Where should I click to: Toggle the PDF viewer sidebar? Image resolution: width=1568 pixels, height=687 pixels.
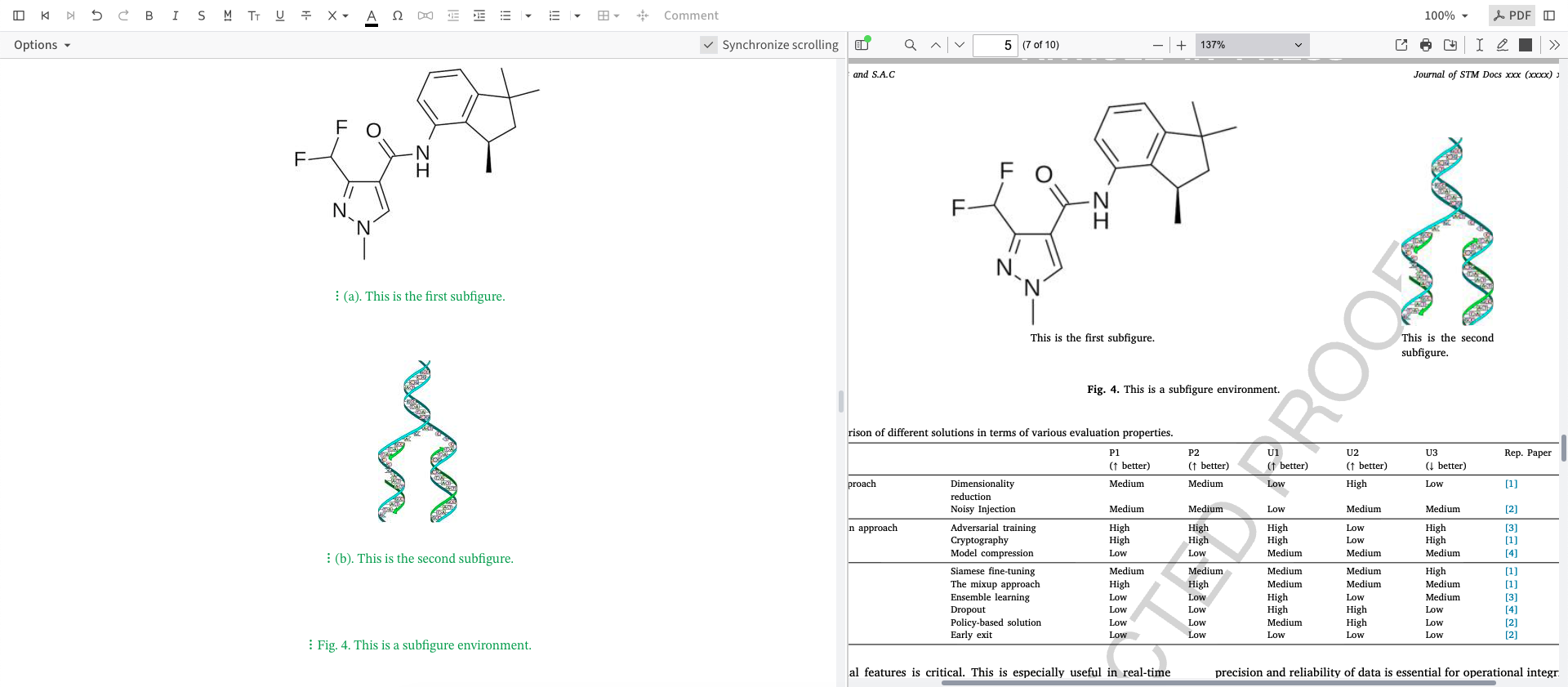pos(862,45)
